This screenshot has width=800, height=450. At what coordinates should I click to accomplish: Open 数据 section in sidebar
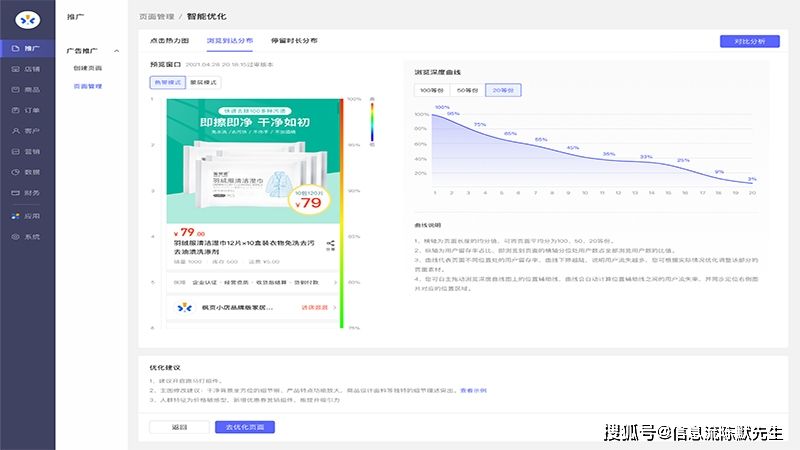point(28,172)
